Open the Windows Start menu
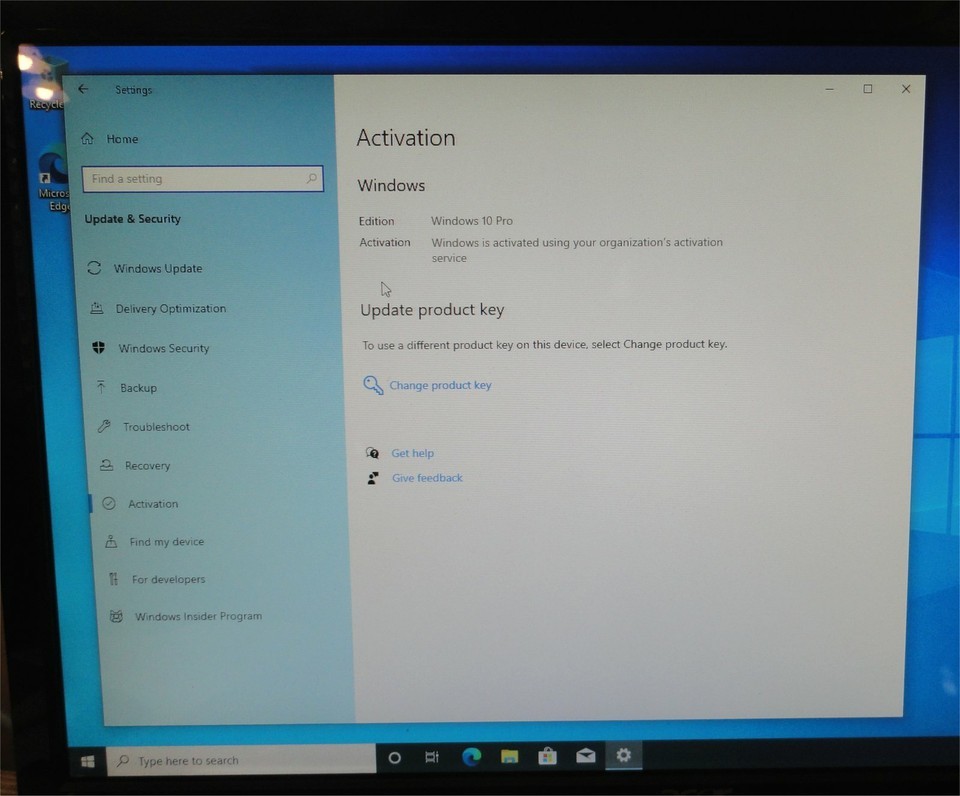The width and height of the screenshot is (960, 796). coord(87,761)
